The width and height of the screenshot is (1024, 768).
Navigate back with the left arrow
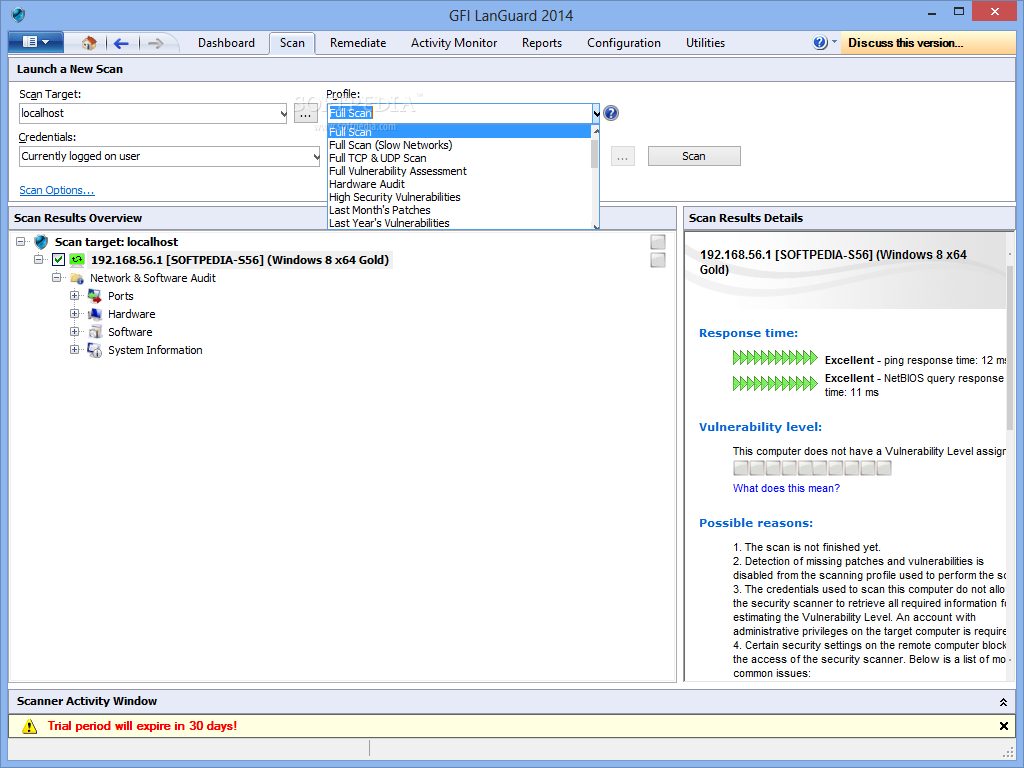point(121,43)
